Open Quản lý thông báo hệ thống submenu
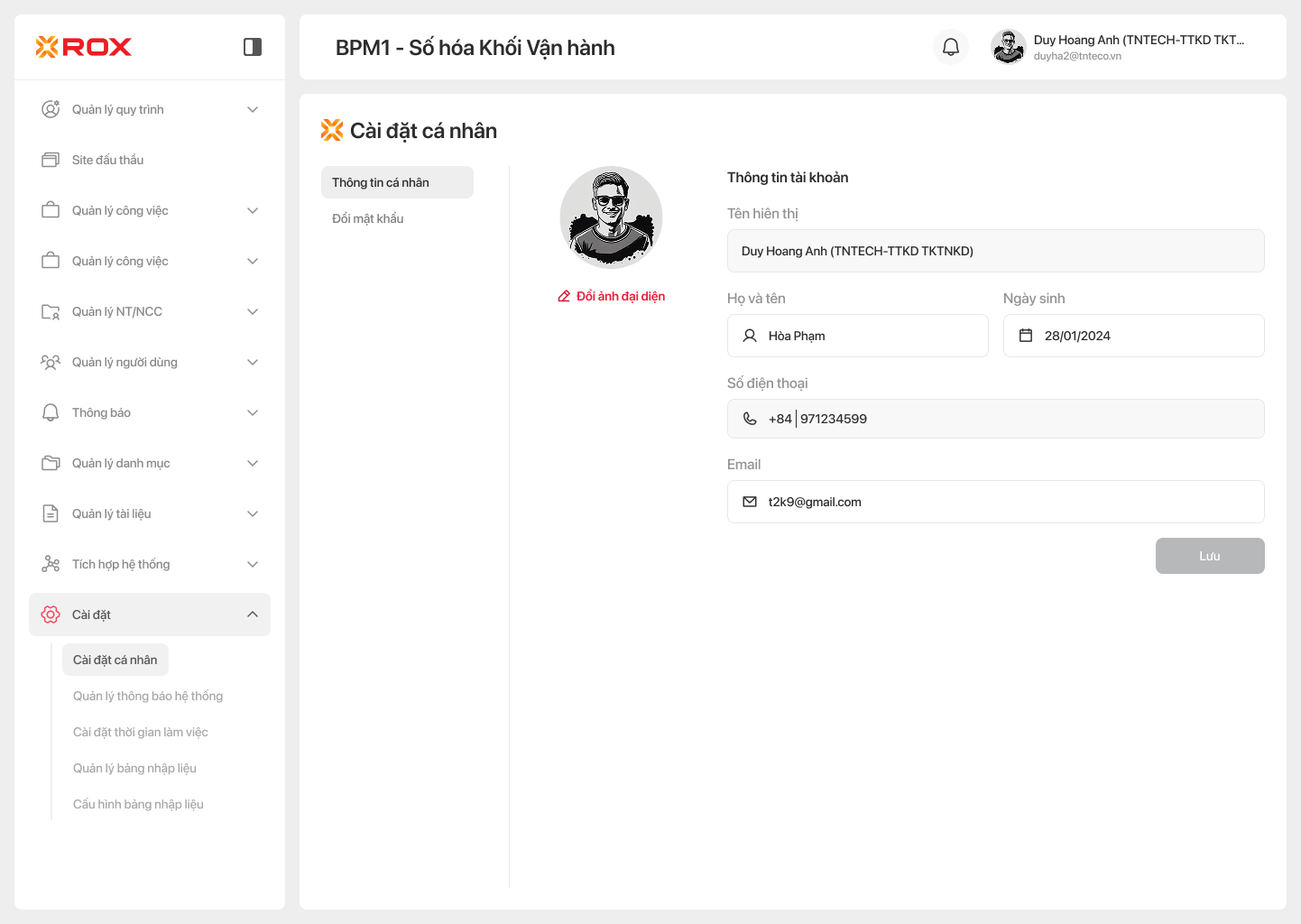The image size is (1301, 924). coord(148,696)
